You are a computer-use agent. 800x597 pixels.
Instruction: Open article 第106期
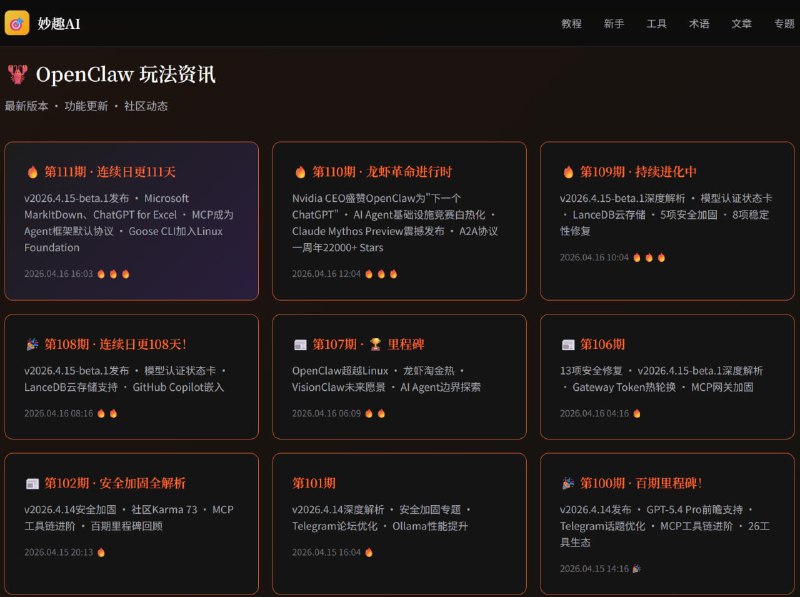603,344
